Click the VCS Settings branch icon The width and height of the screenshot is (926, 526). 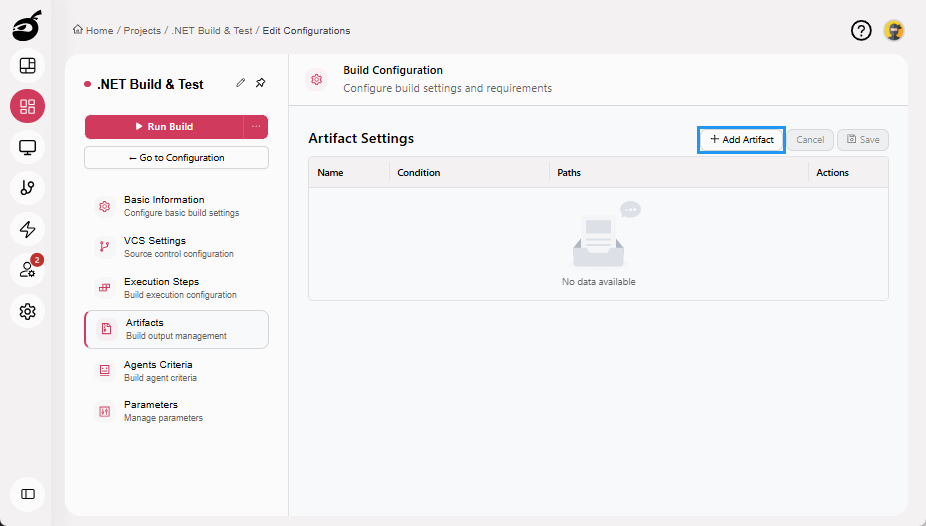pyautogui.click(x=105, y=247)
